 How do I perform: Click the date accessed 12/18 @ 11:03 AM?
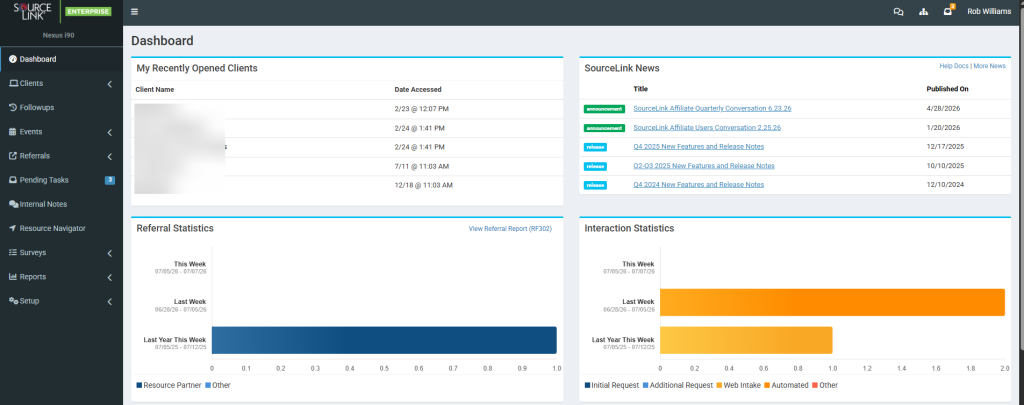coord(423,185)
